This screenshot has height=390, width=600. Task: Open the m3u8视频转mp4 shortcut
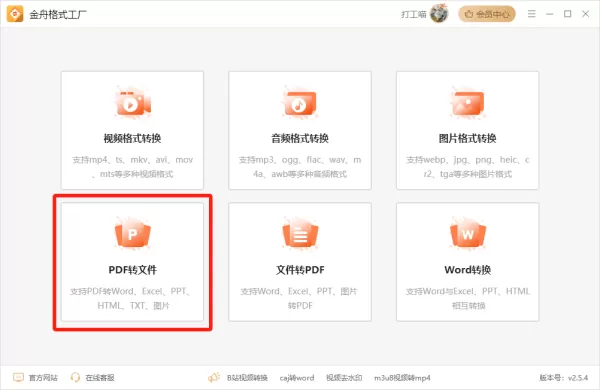pyautogui.click(x=402, y=378)
